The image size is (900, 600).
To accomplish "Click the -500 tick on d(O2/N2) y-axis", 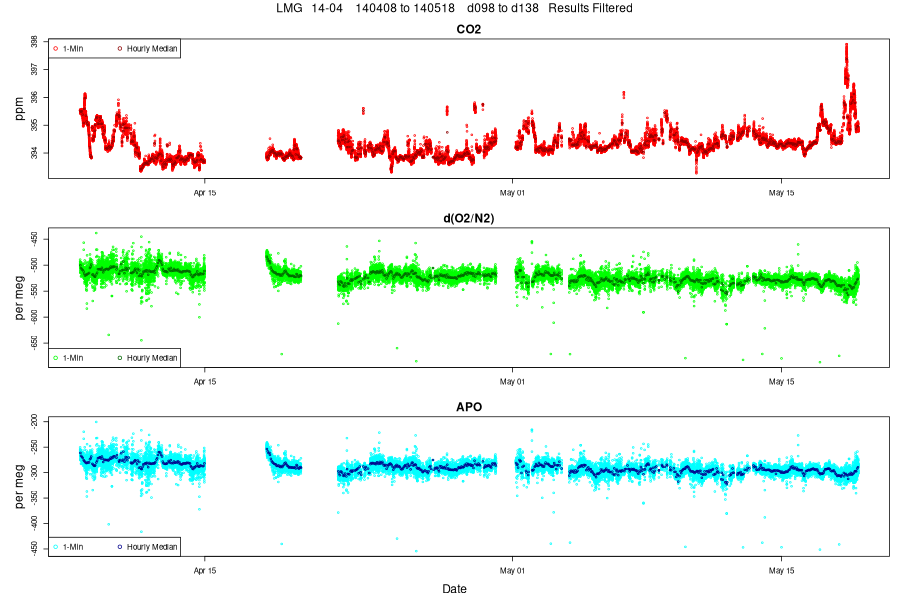I will point(34,264).
